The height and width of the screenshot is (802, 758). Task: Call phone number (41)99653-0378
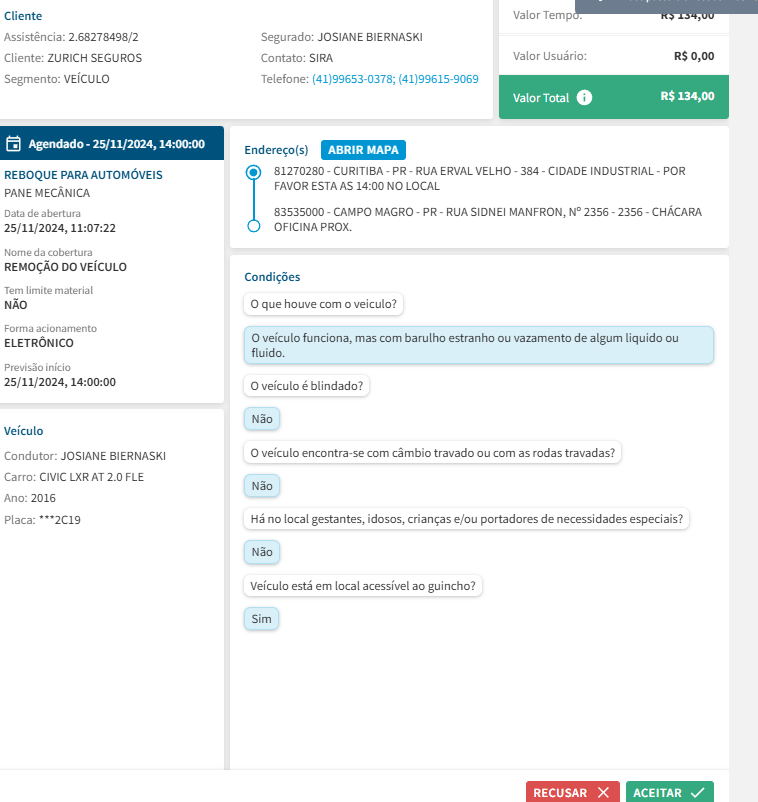[x=352, y=79]
